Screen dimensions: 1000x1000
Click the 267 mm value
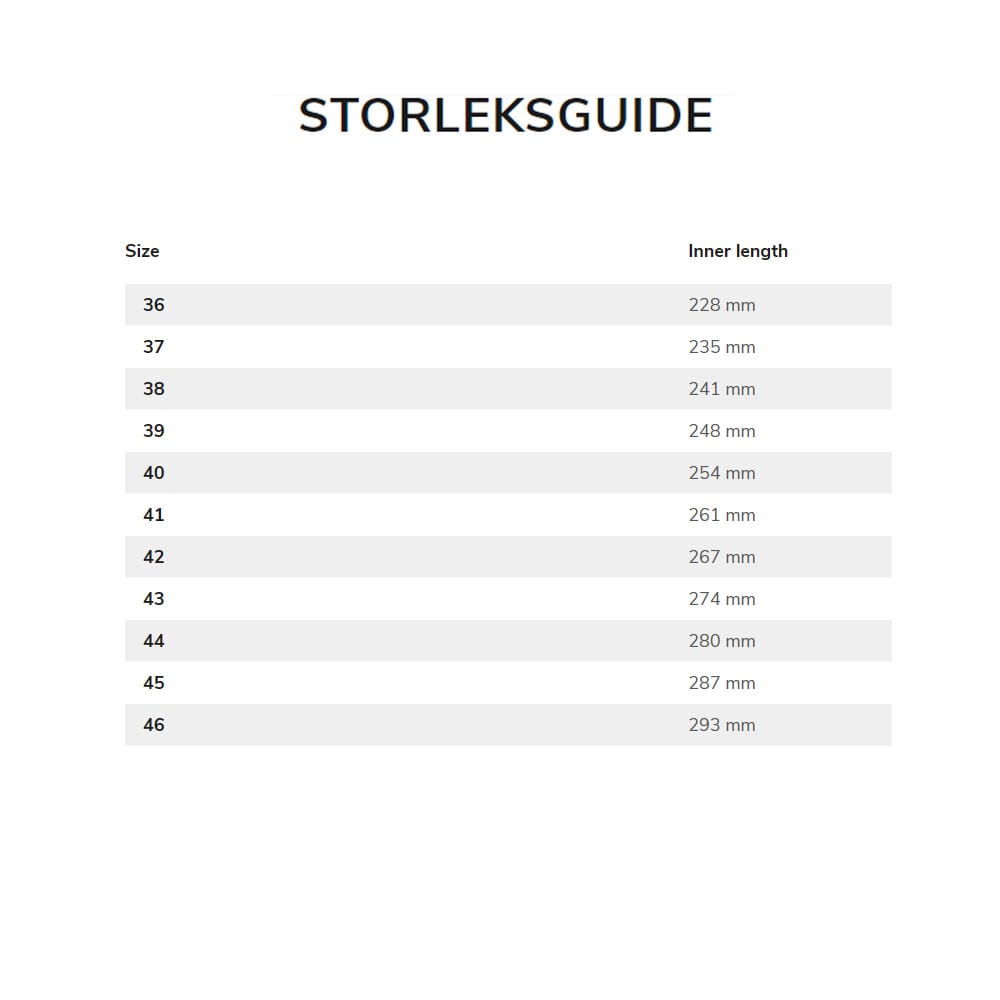click(721, 557)
